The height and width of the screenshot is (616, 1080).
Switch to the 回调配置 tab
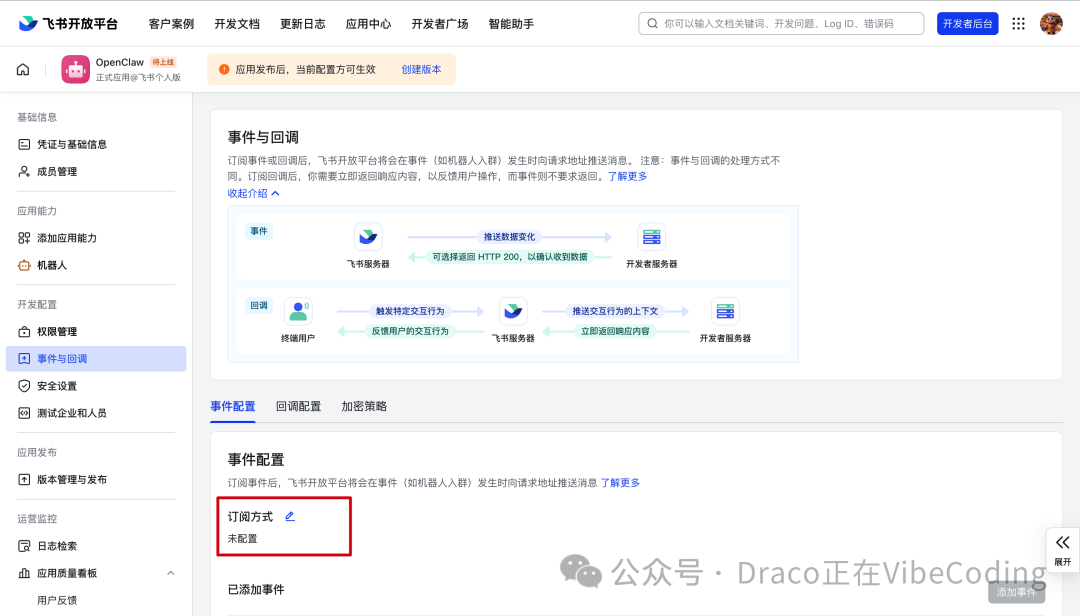(x=300, y=406)
